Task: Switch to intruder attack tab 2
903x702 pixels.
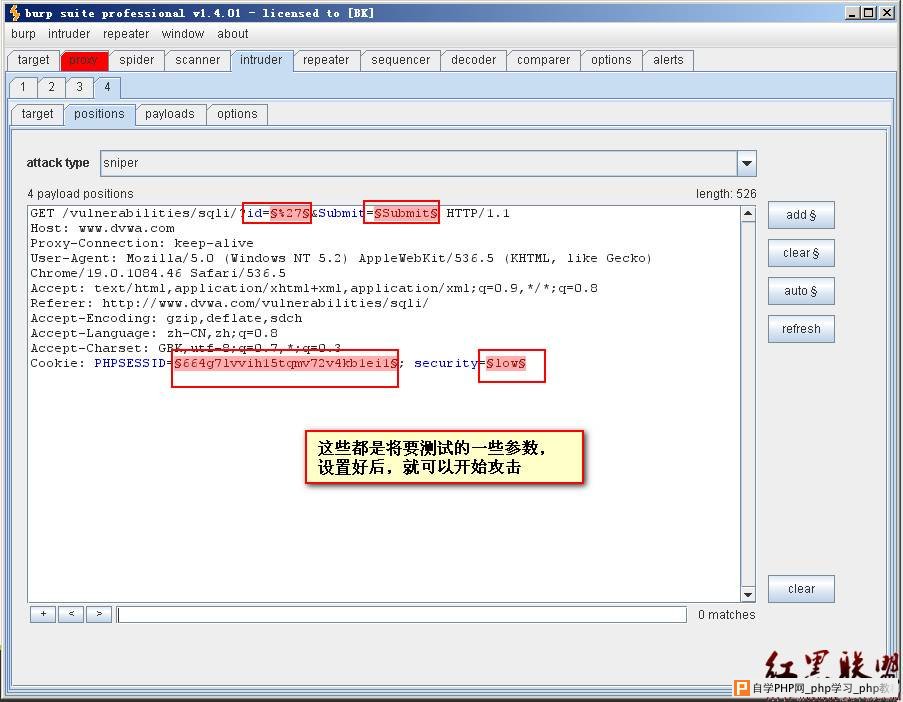Action: pos(51,87)
